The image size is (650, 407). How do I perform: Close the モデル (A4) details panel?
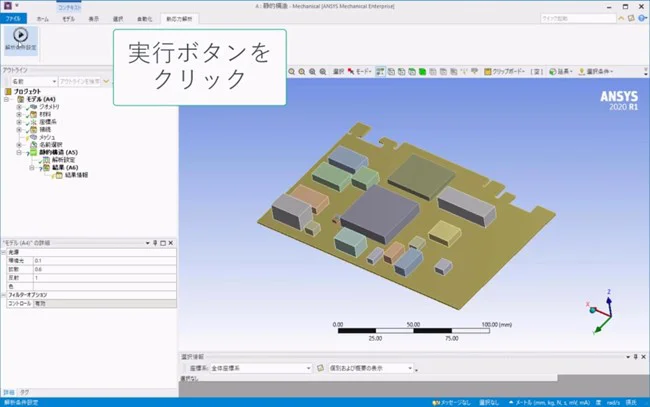pyautogui.click(x=171, y=243)
